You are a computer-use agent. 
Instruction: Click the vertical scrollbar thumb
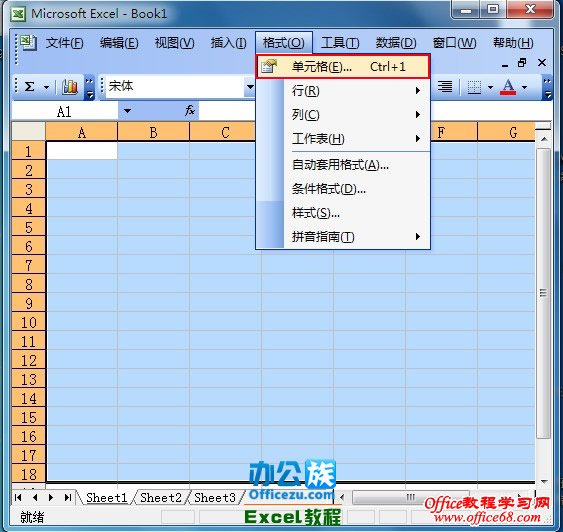tap(544, 293)
